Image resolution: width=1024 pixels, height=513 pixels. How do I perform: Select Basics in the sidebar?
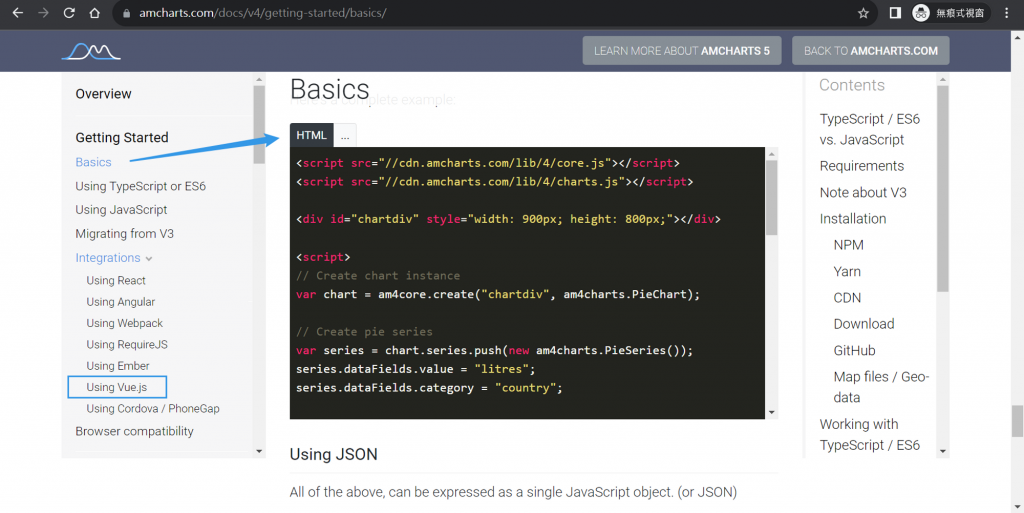pos(93,162)
